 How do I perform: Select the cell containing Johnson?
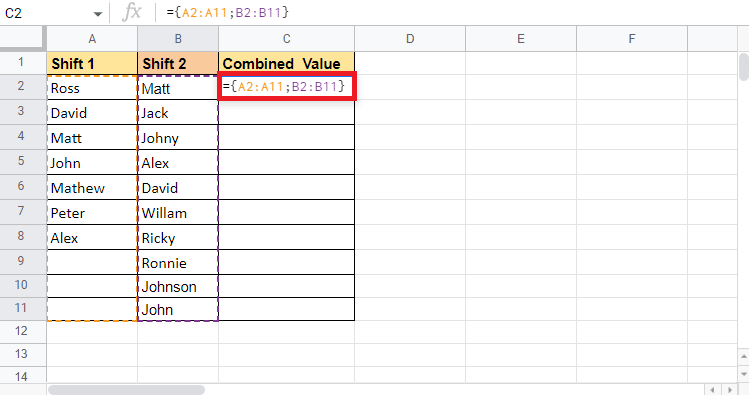(x=178, y=286)
